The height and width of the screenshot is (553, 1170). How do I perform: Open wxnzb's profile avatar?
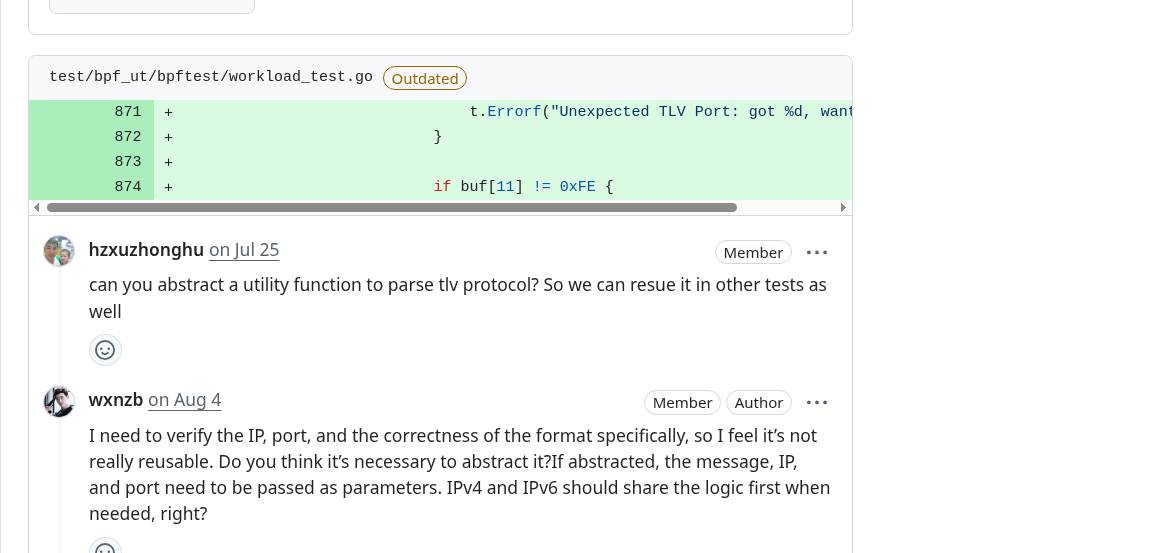59,402
